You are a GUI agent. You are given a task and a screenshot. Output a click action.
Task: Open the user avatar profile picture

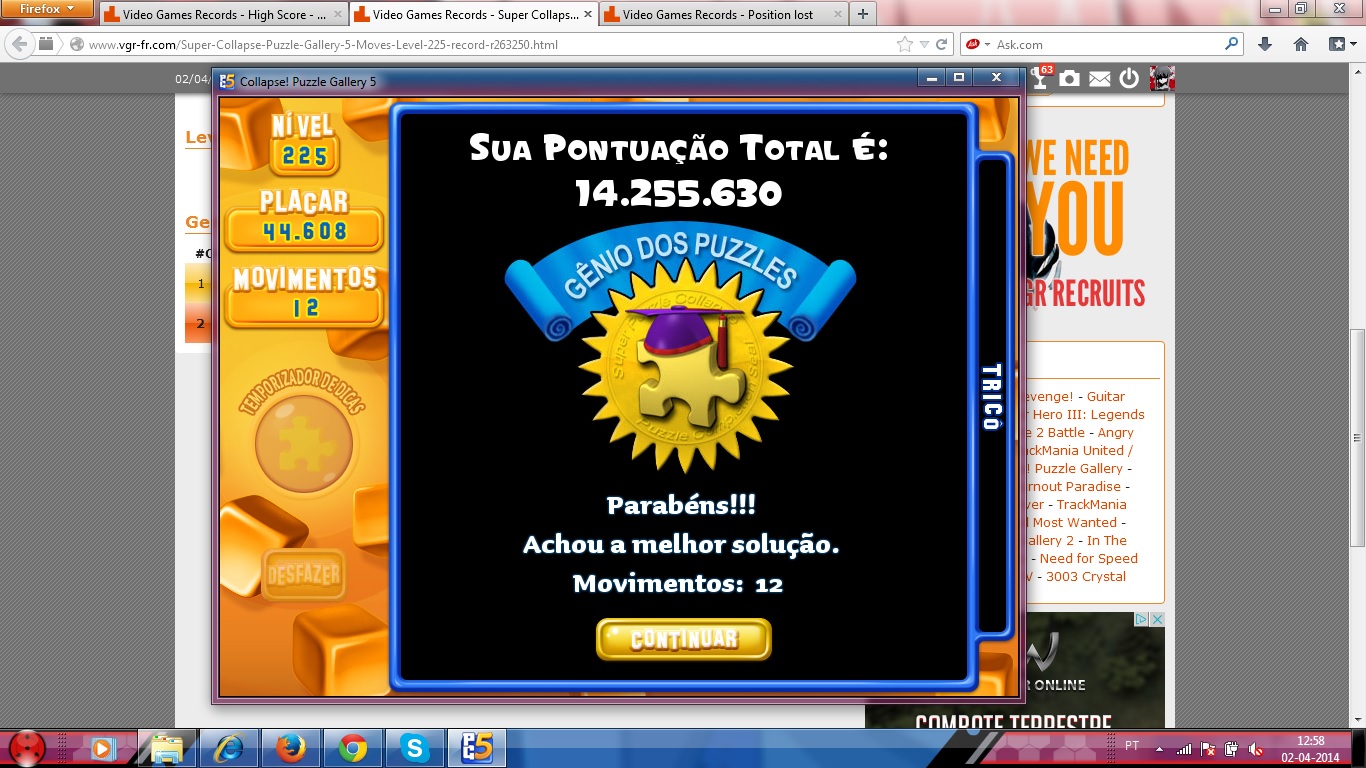point(1161,79)
